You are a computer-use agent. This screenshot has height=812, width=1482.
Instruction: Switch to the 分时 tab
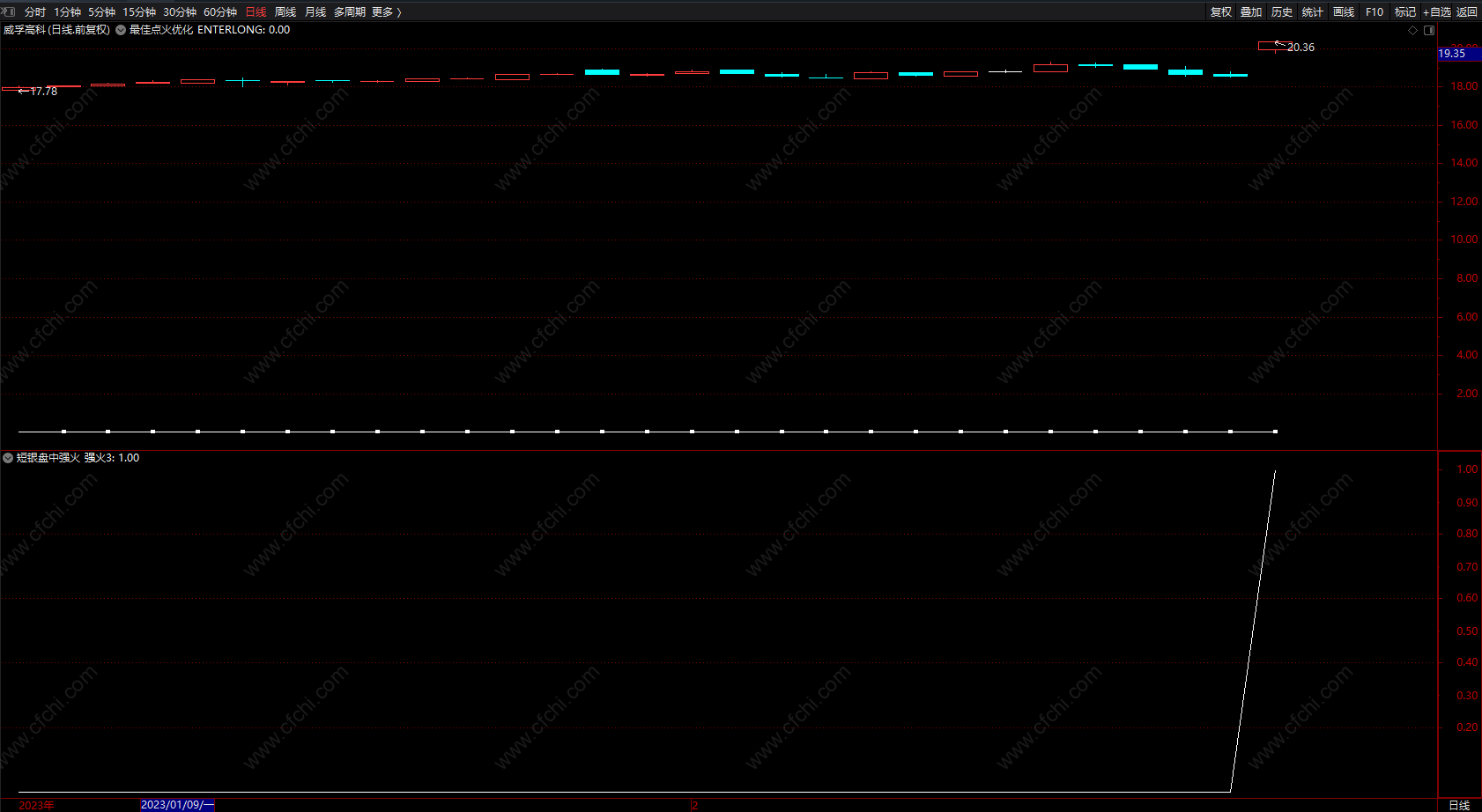[x=35, y=11]
